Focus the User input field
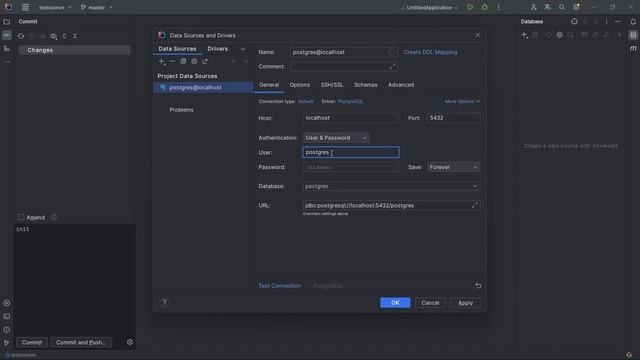The height and width of the screenshot is (360, 640). [351, 152]
